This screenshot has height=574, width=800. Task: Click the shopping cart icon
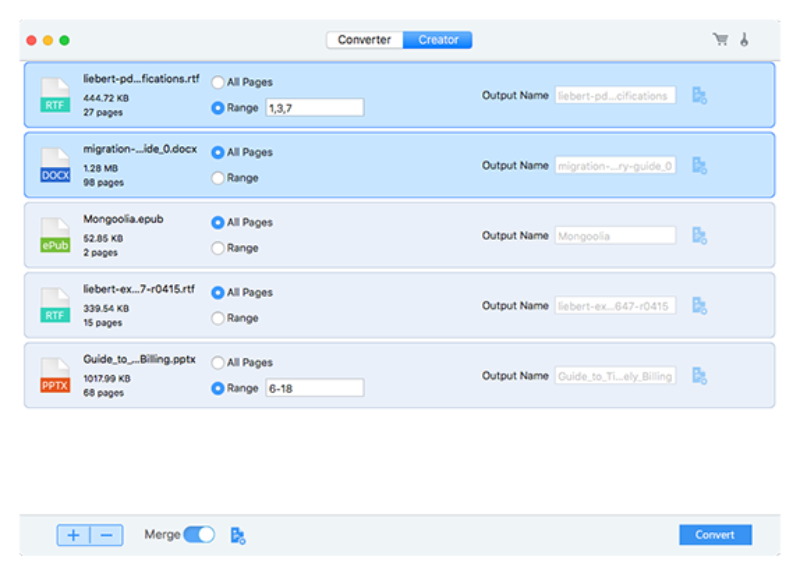point(719,40)
